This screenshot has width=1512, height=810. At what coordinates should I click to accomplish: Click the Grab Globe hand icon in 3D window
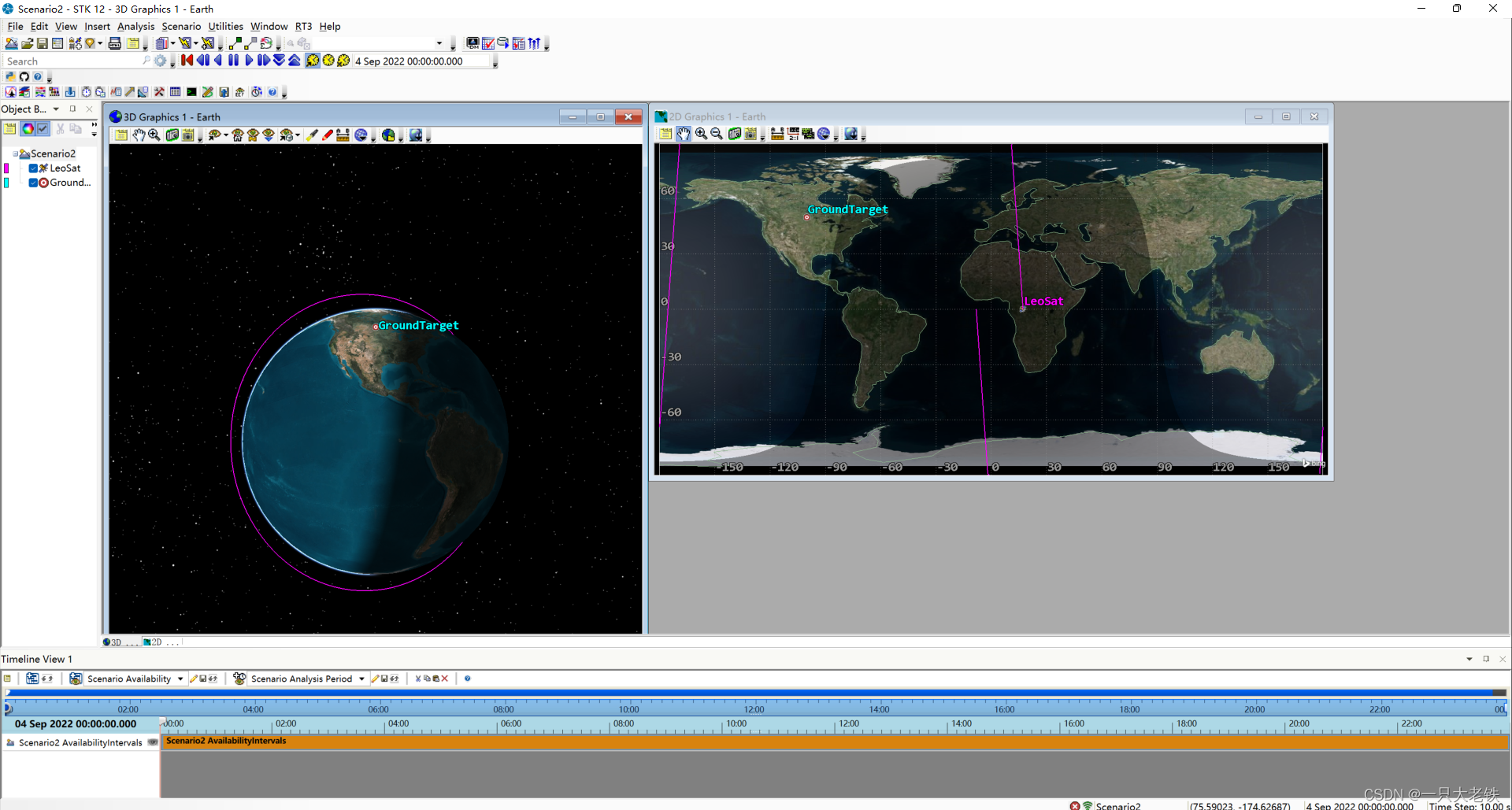[x=139, y=135]
